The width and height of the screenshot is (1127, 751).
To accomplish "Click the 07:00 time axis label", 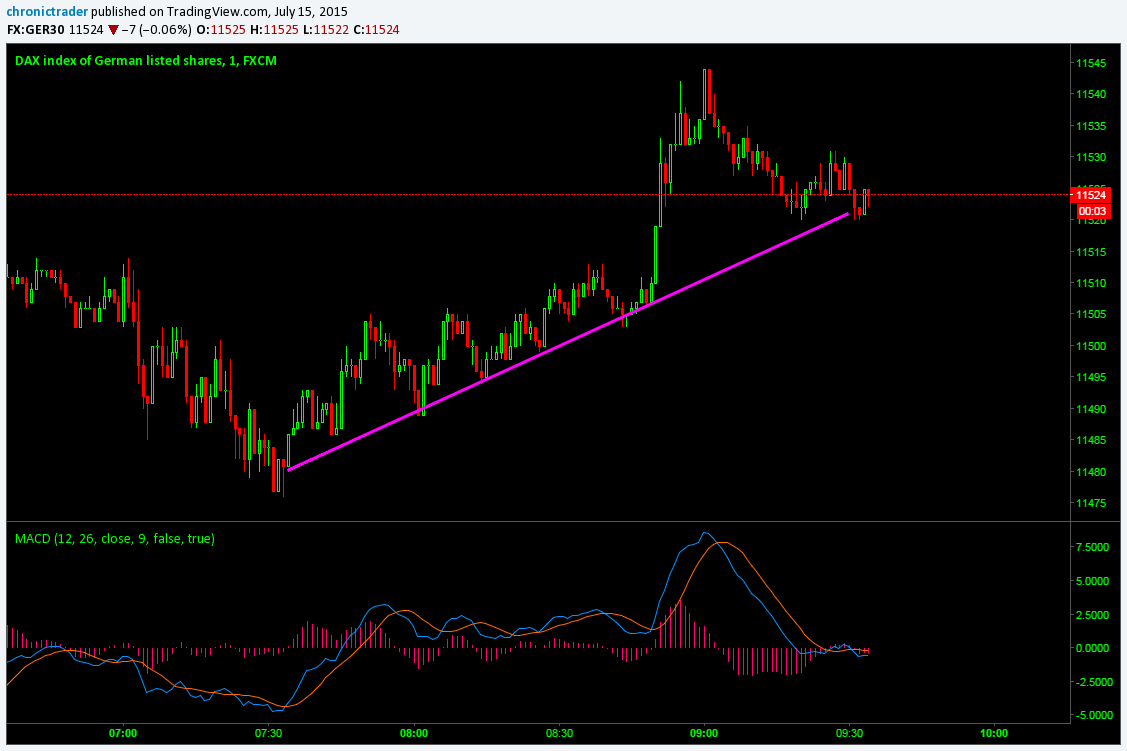I will (123, 733).
